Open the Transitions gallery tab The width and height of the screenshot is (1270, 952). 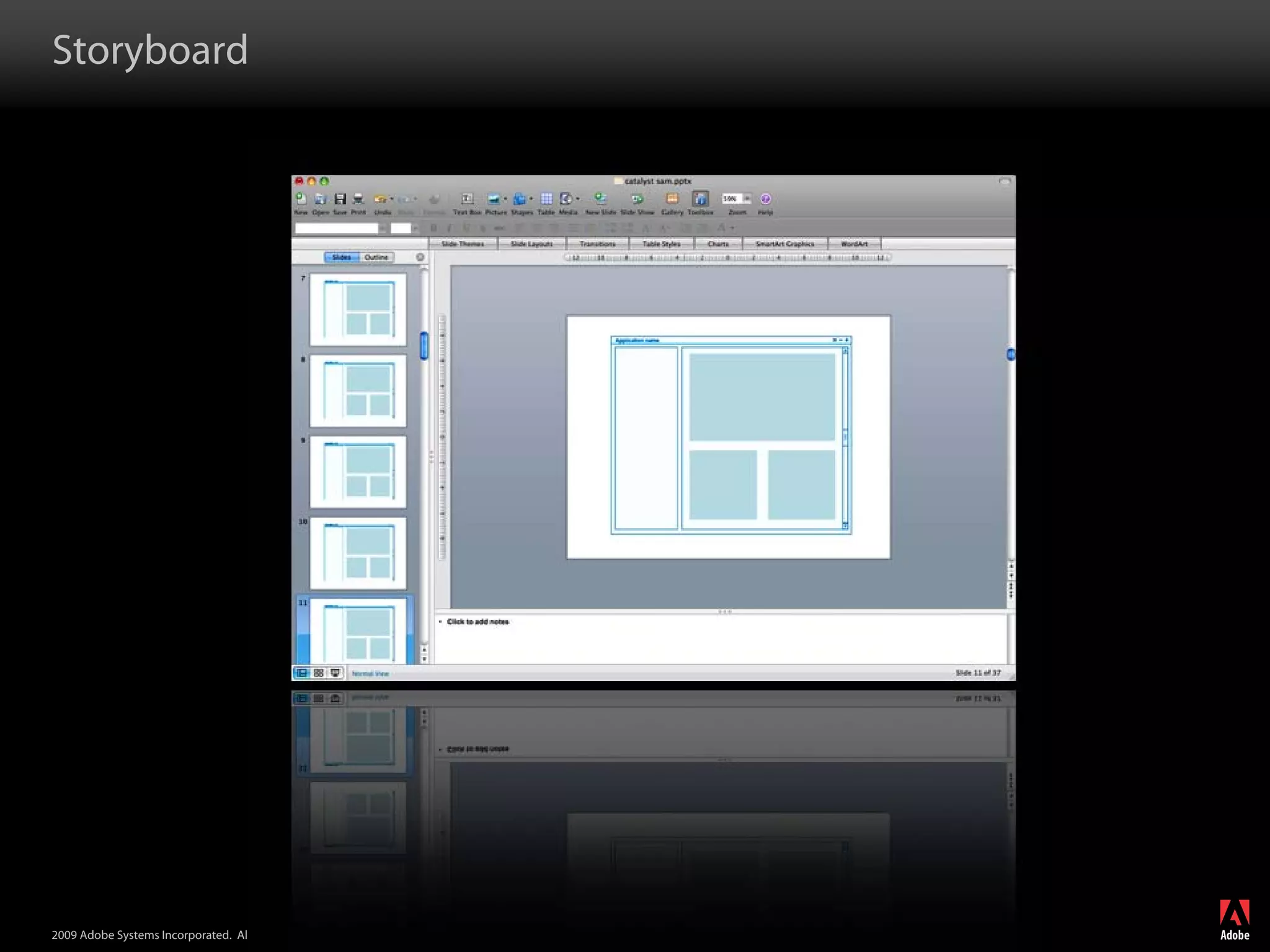[x=597, y=244]
